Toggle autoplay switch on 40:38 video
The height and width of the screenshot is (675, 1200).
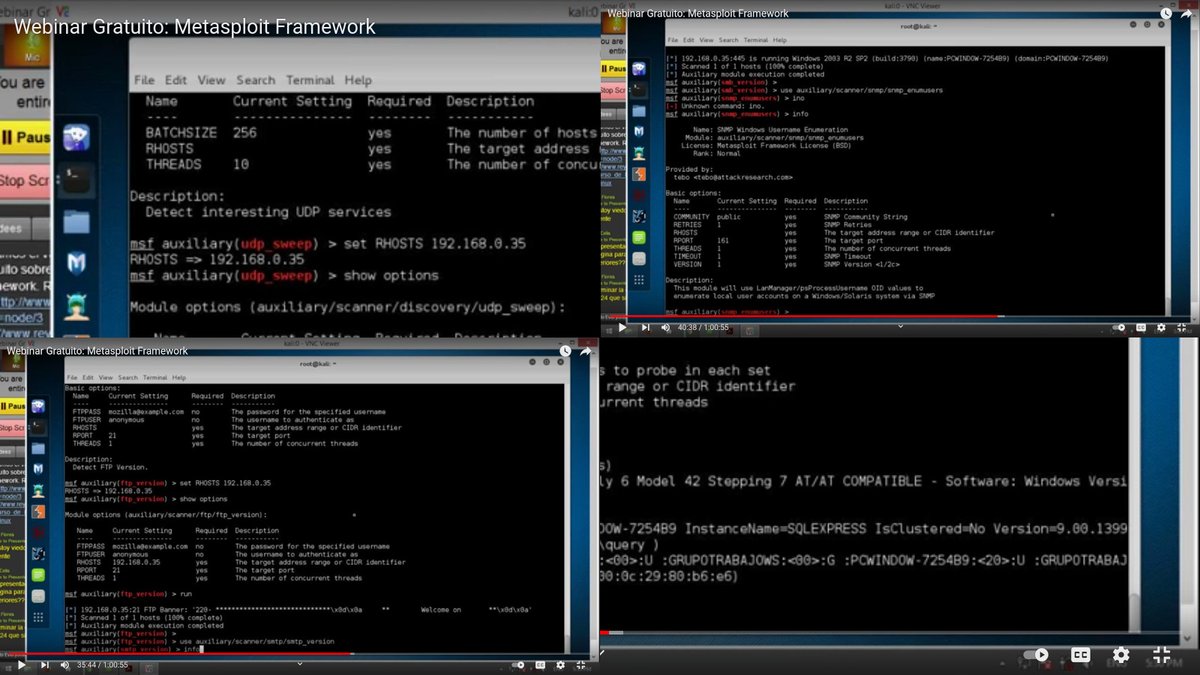pos(1118,327)
